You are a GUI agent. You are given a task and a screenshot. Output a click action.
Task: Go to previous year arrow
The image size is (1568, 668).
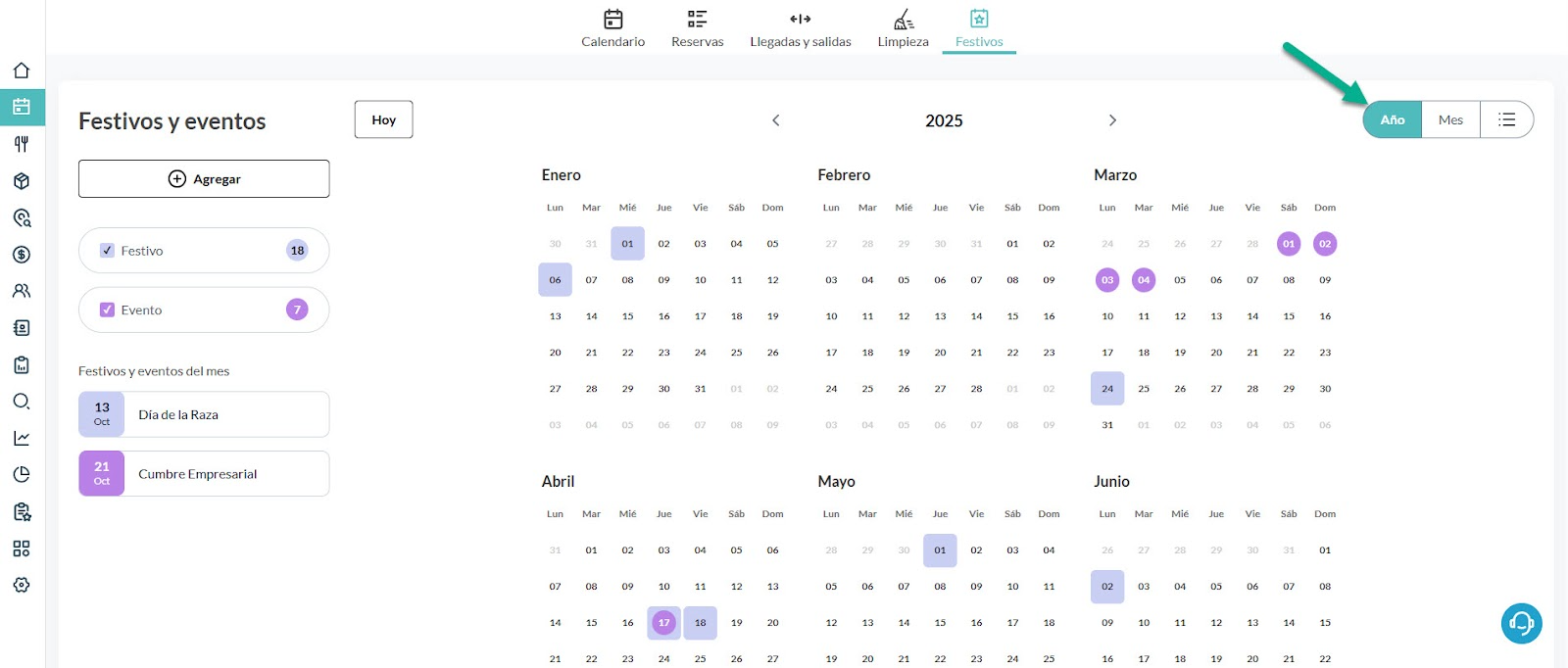(775, 120)
